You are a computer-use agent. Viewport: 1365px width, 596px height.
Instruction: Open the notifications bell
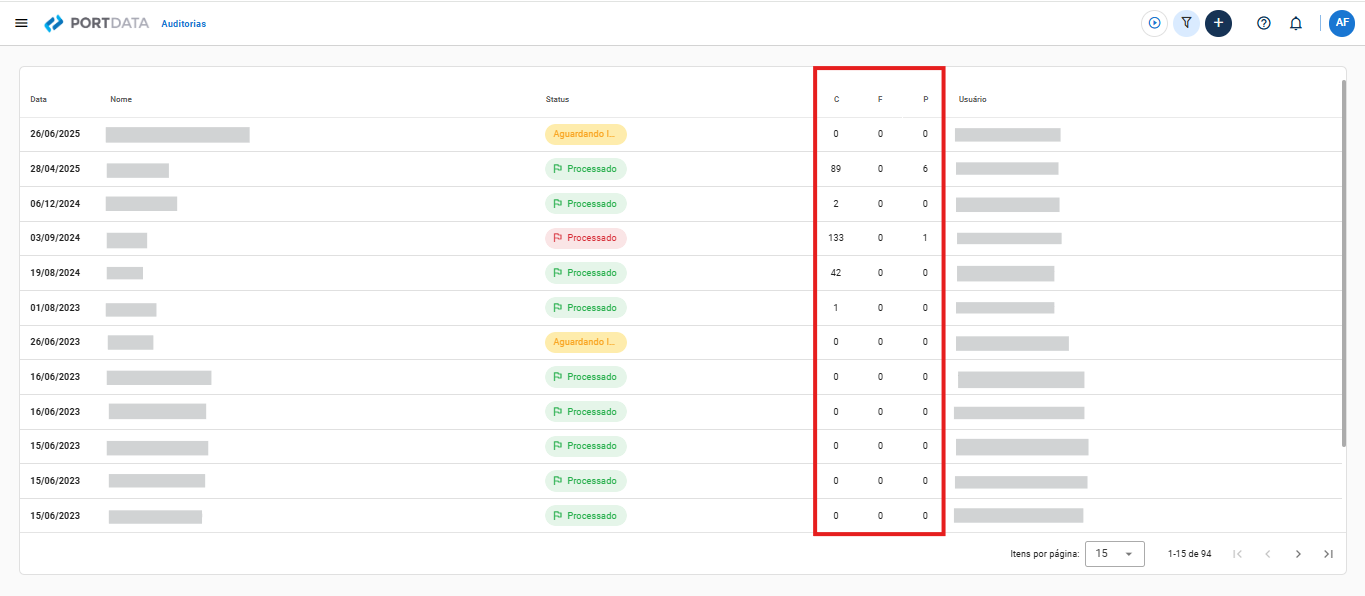(x=1296, y=23)
